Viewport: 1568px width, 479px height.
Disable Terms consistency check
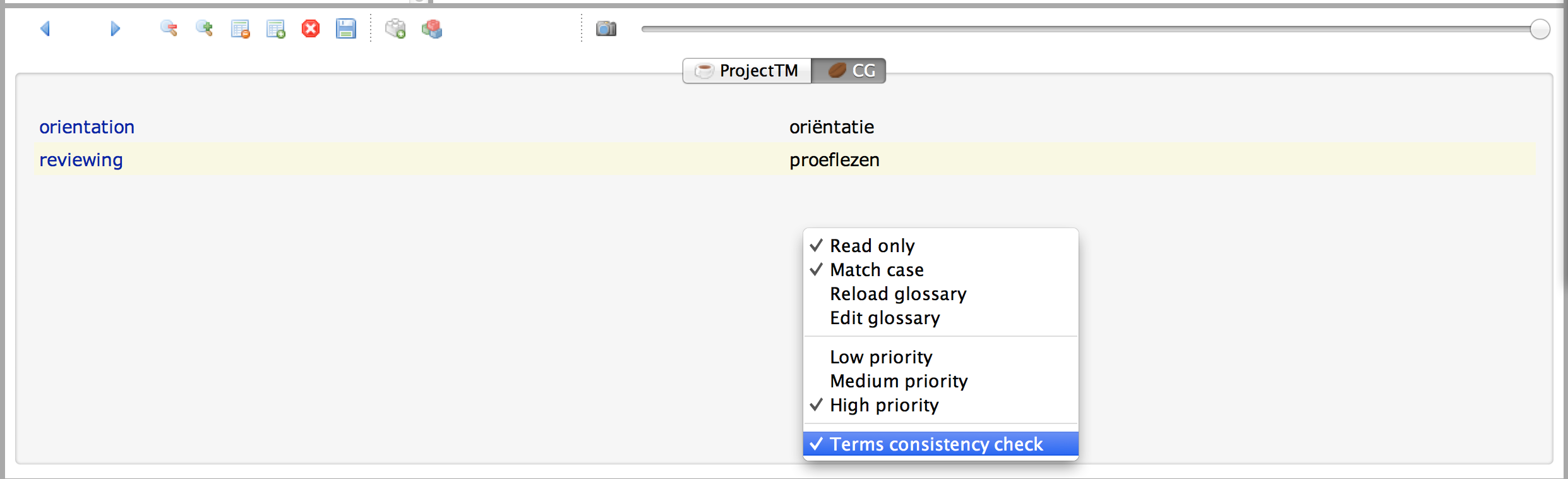pyautogui.click(x=936, y=444)
